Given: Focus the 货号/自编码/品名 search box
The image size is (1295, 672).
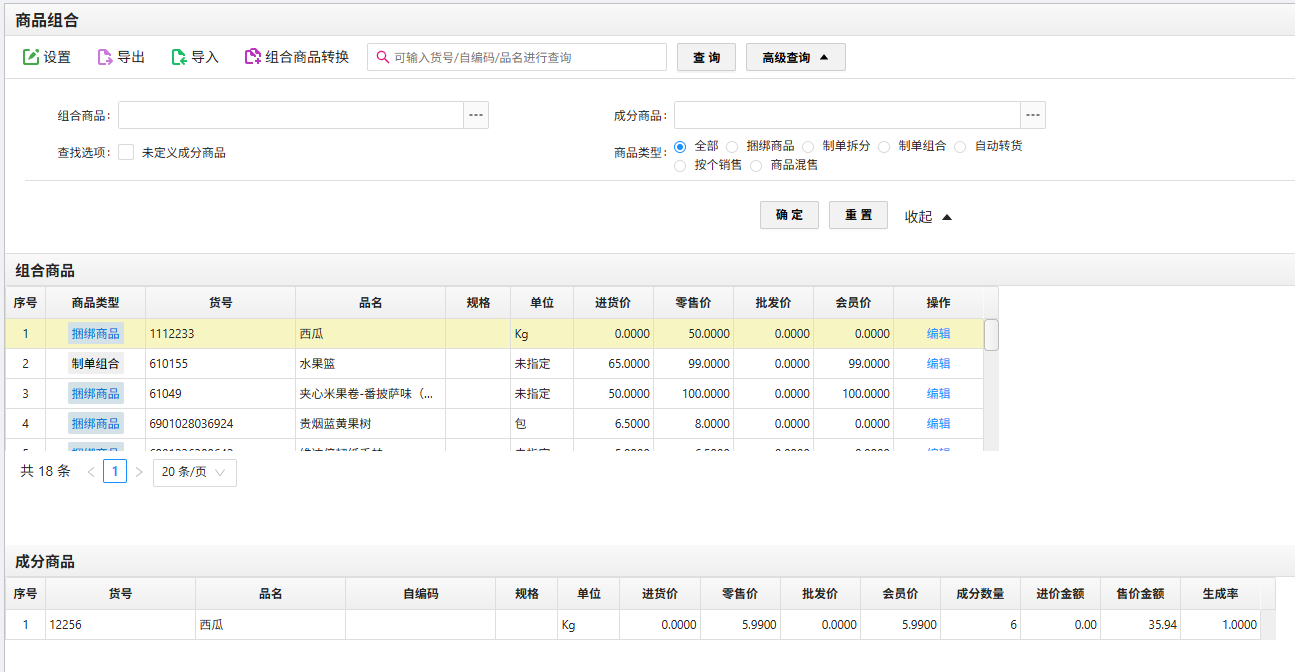Looking at the screenshot, I should point(517,57).
